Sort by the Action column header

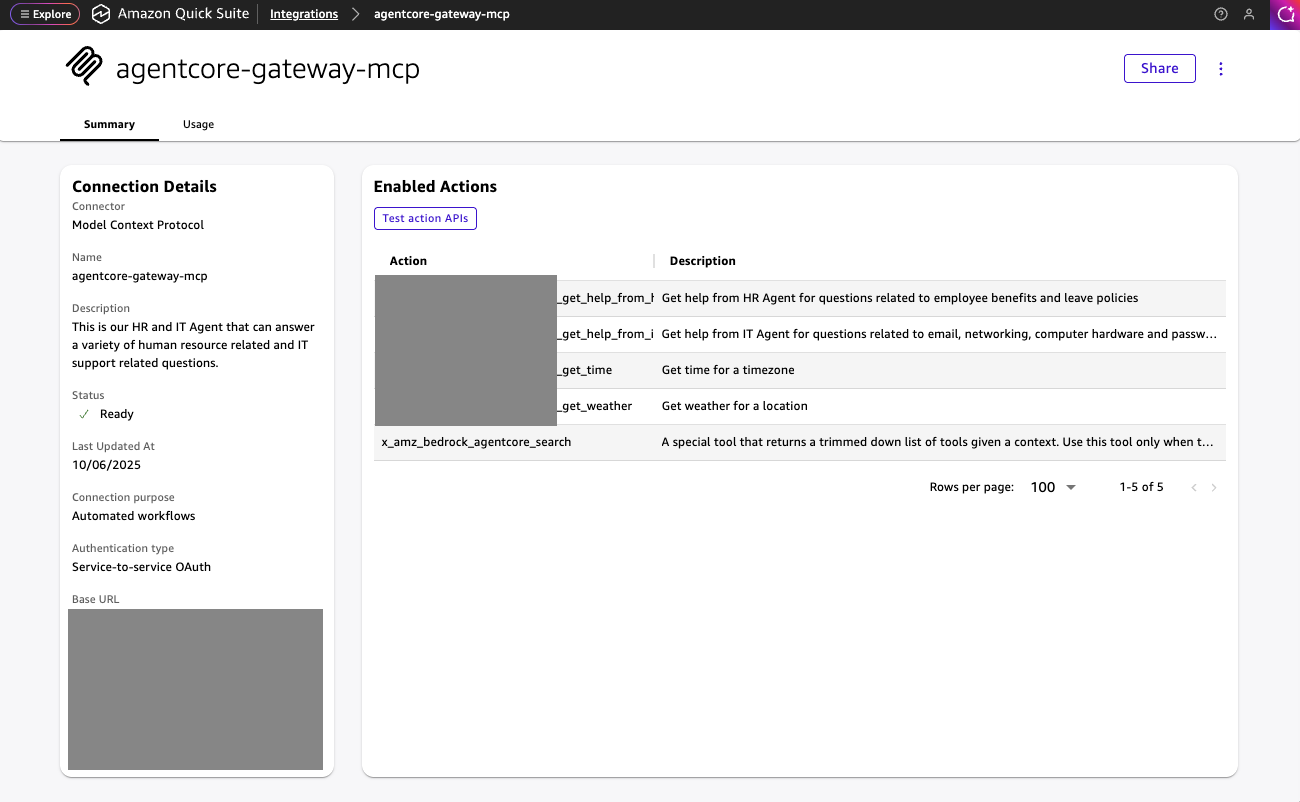[x=408, y=261]
